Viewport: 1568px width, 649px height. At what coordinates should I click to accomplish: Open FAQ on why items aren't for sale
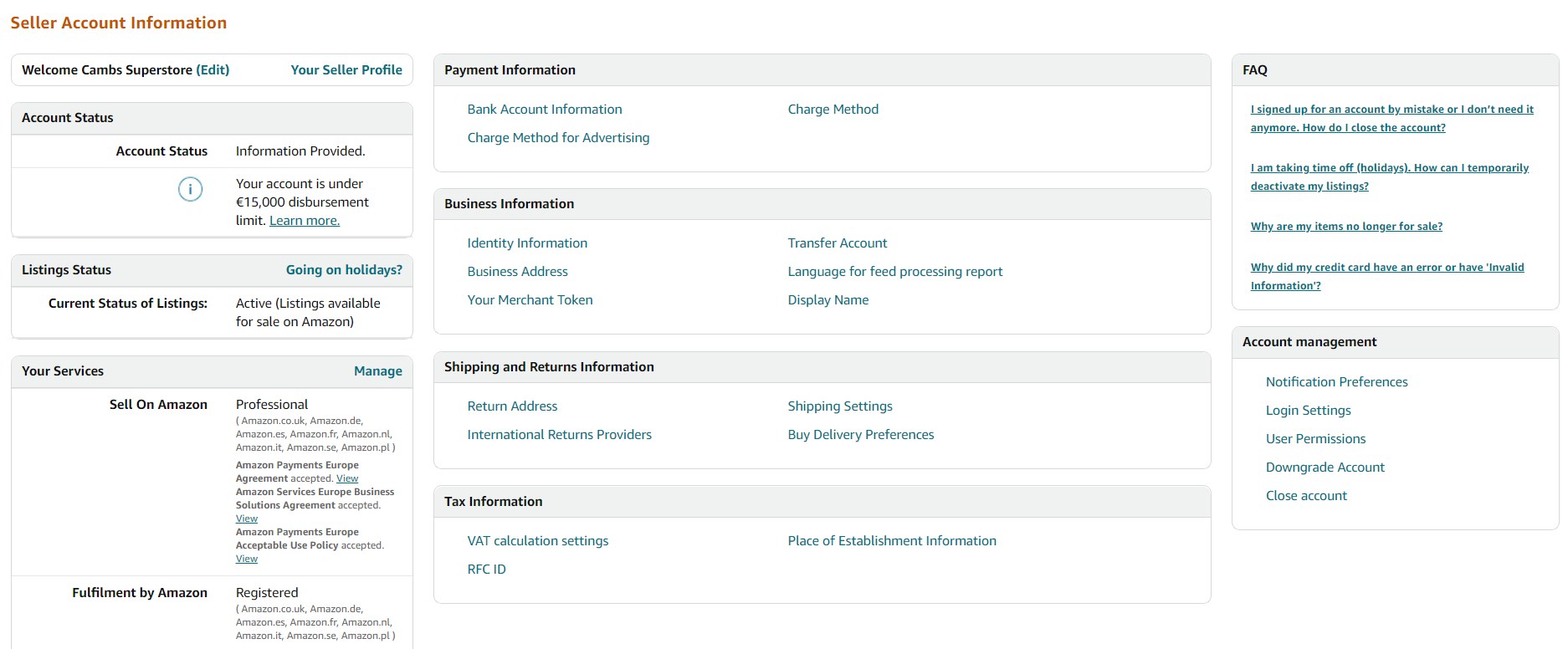pyautogui.click(x=1346, y=227)
